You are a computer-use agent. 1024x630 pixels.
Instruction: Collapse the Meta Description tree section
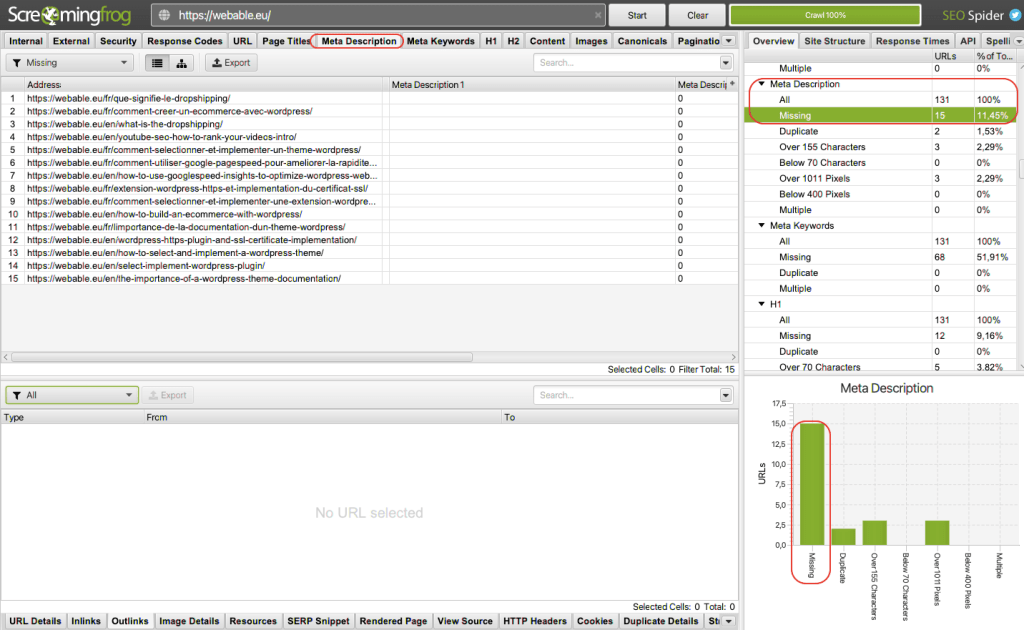[761, 84]
